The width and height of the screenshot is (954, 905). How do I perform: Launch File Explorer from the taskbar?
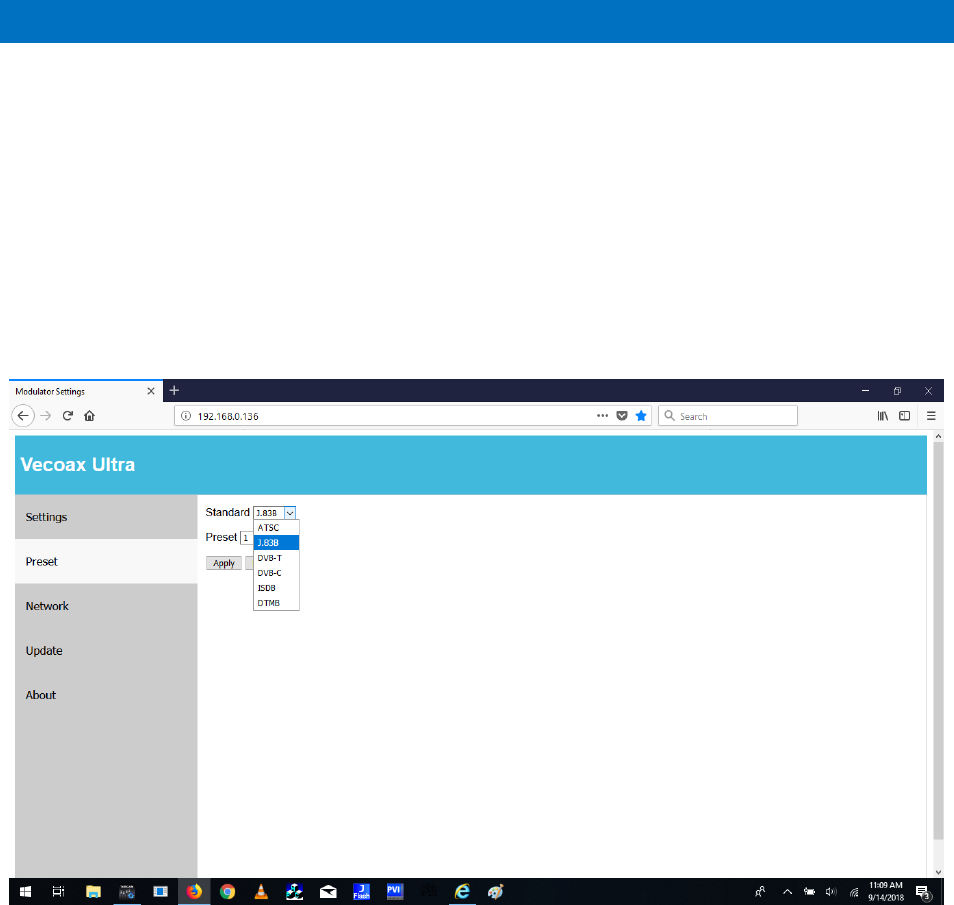pyautogui.click(x=93, y=892)
